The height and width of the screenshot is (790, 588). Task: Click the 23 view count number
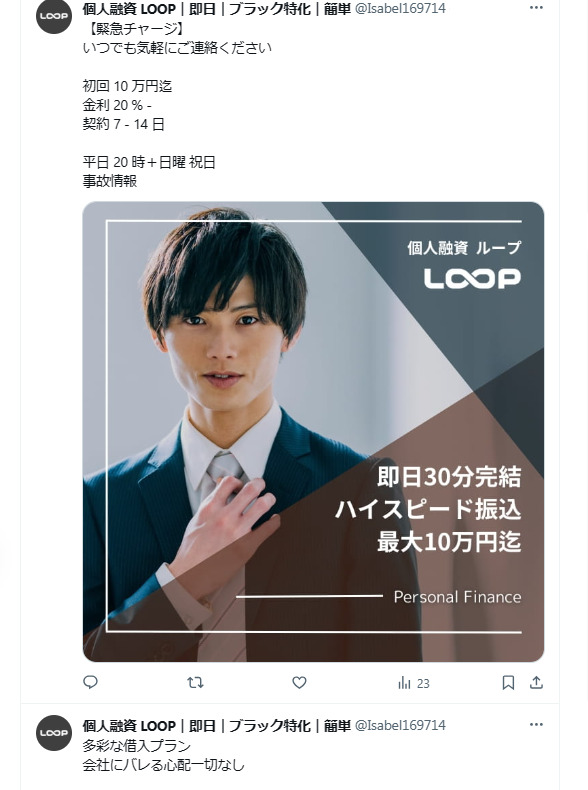click(x=423, y=684)
